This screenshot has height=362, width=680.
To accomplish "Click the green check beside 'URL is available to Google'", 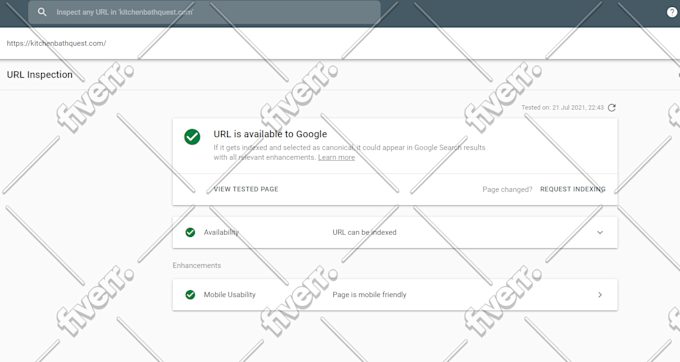I will click(x=192, y=137).
